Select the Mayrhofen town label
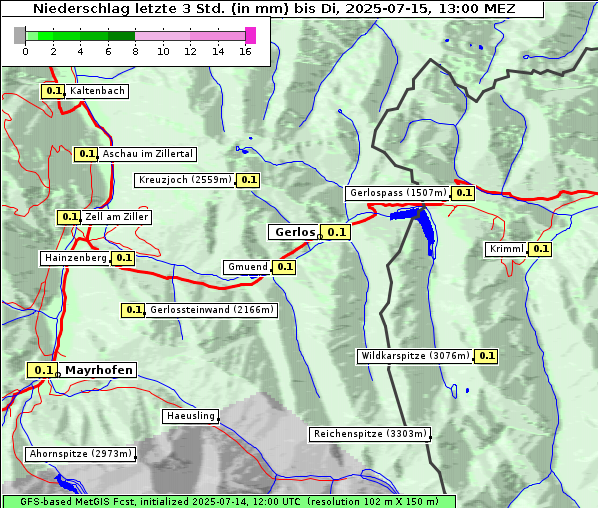 98,370
